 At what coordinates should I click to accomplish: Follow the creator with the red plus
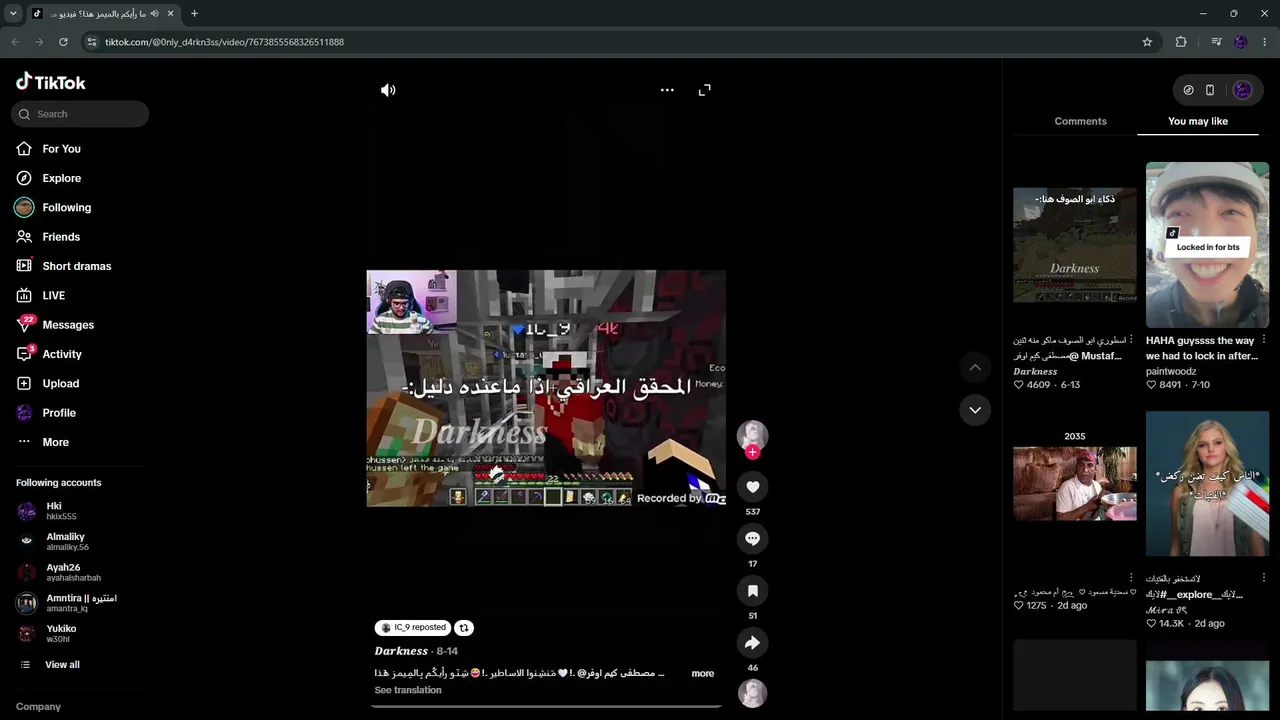point(753,452)
